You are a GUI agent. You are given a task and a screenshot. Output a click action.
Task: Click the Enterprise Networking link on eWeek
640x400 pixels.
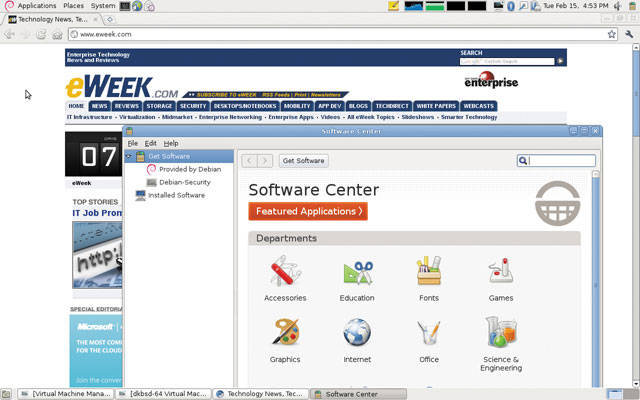tap(230, 117)
